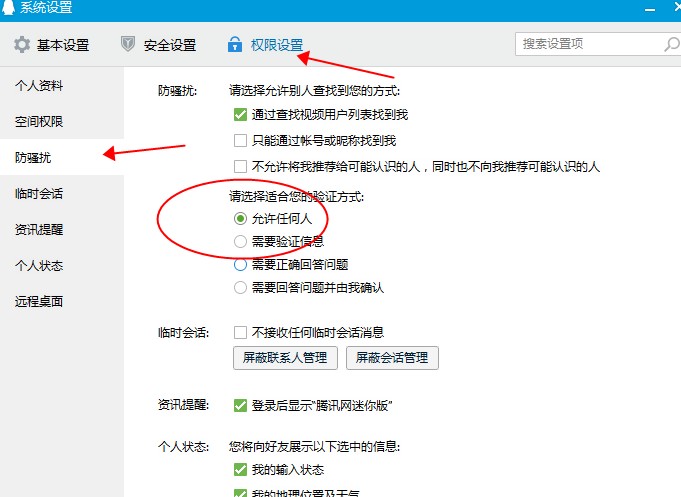681x497 pixels.
Task: Open the 权限设置 tab
Action: pos(276,45)
